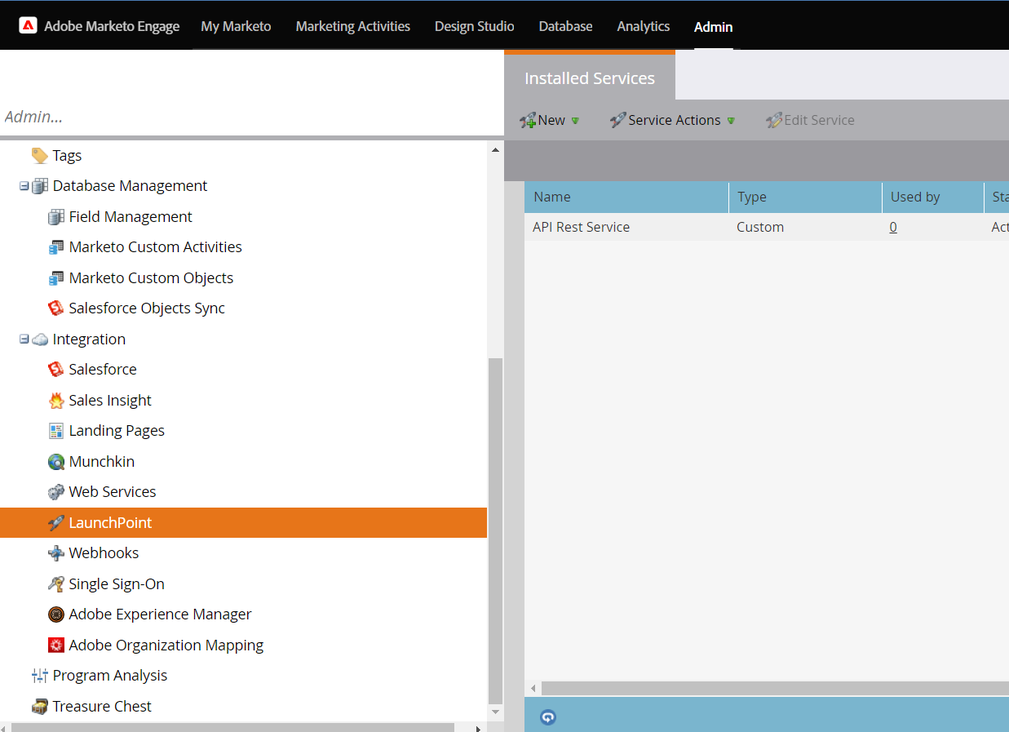Click the Edit Service rocket icon
1009x732 pixels.
pos(773,120)
